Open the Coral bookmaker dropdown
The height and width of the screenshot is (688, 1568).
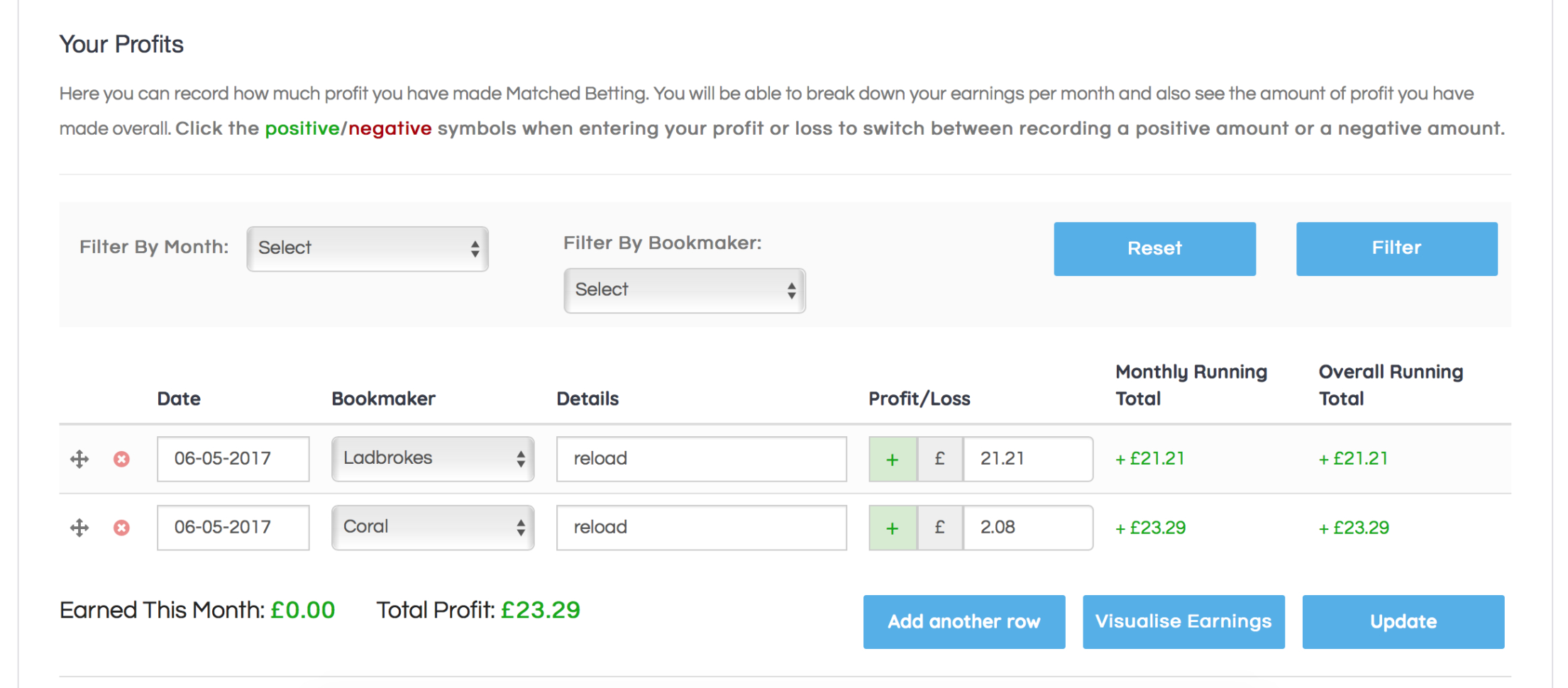point(433,528)
